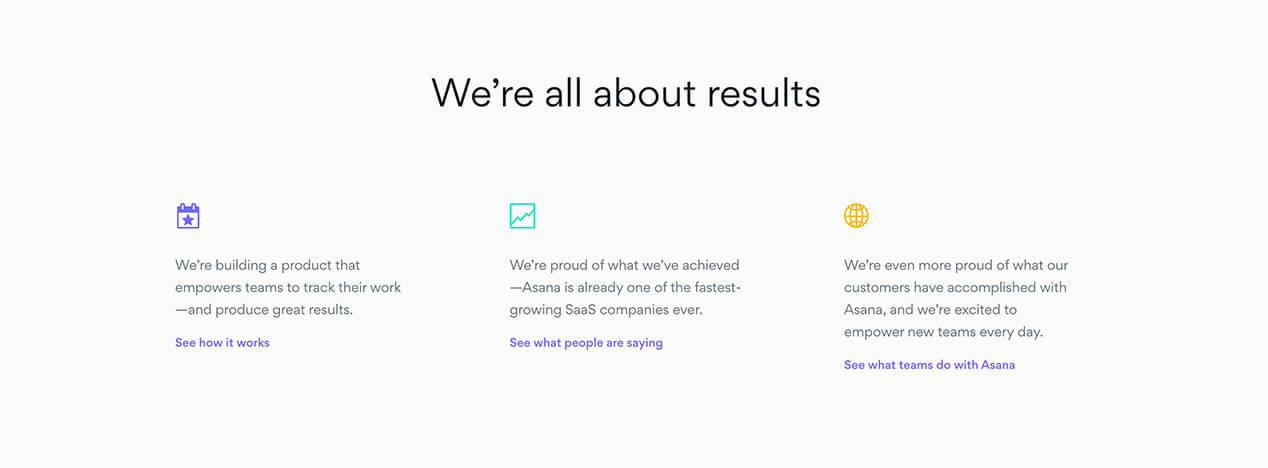Click the green line chart icon

point(522,216)
